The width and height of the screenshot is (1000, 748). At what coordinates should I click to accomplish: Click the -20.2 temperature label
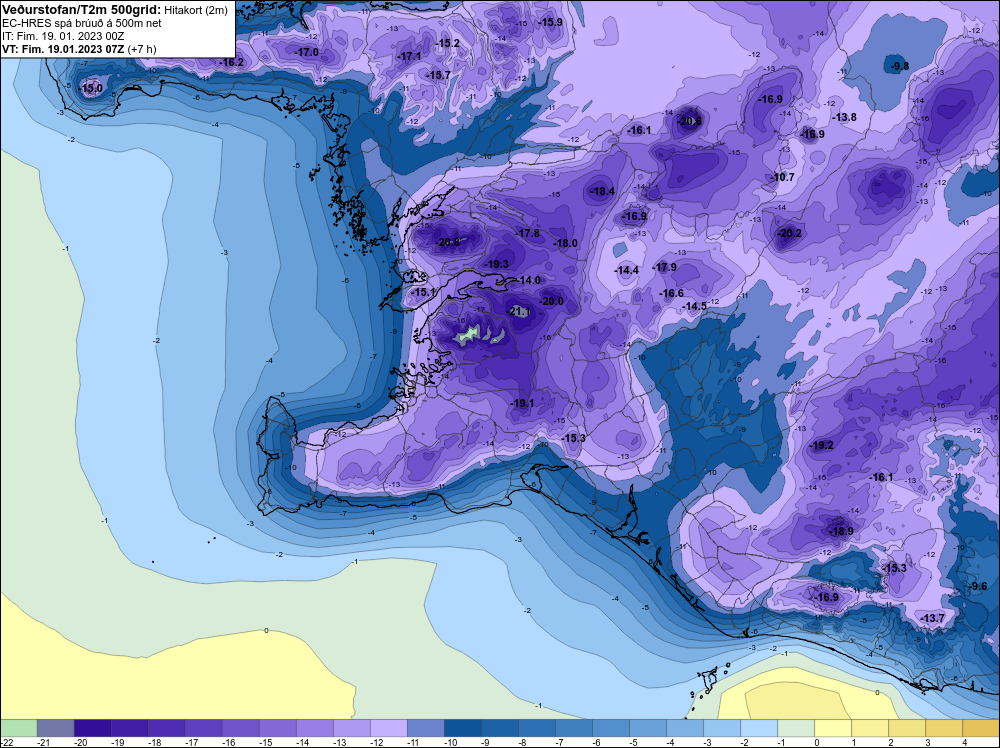tap(789, 233)
